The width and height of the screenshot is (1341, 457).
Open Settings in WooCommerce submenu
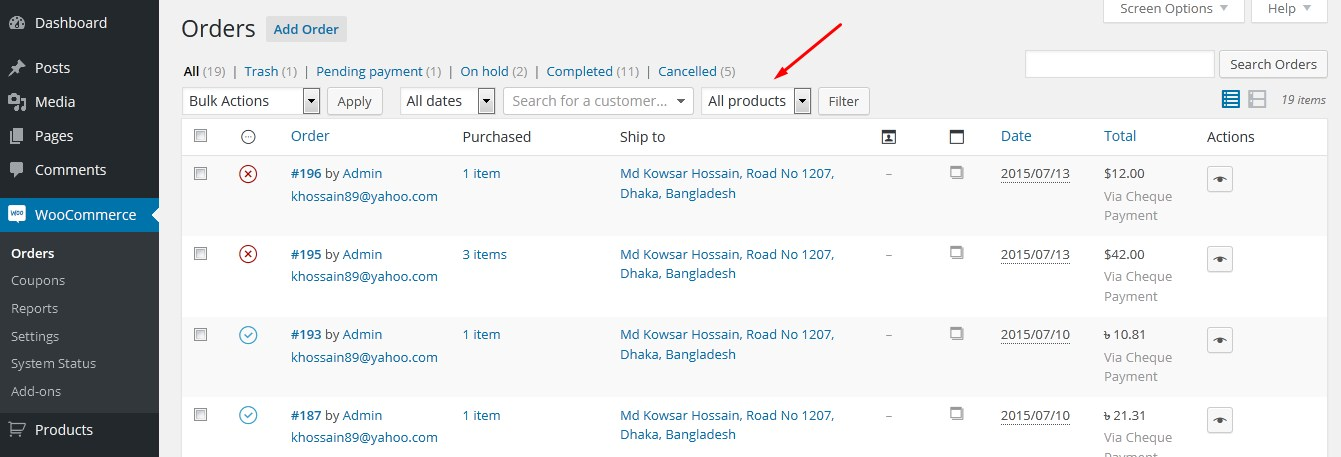pyautogui.click(x=35, y=336)
